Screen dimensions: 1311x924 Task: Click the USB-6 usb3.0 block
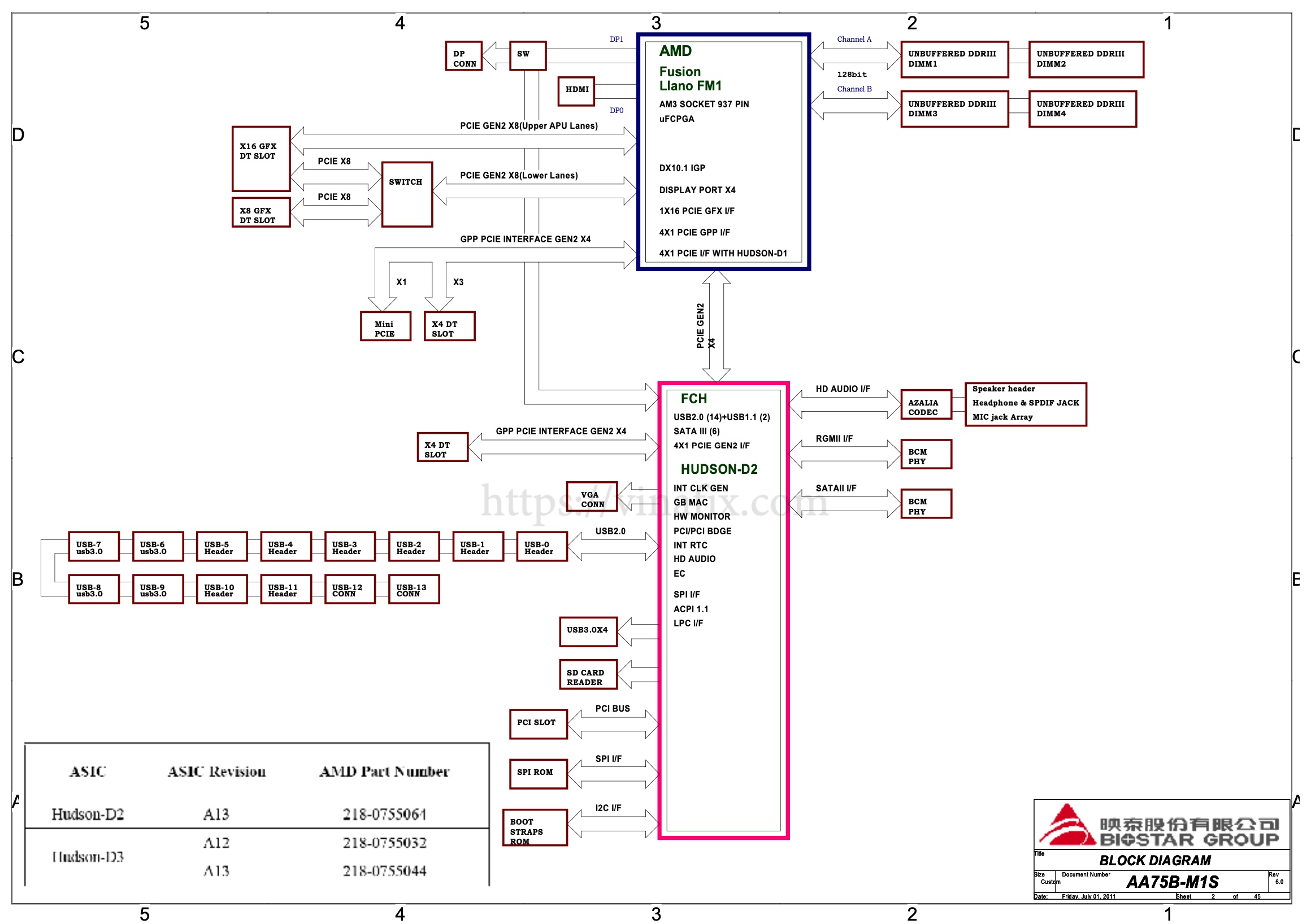point(158,547)
